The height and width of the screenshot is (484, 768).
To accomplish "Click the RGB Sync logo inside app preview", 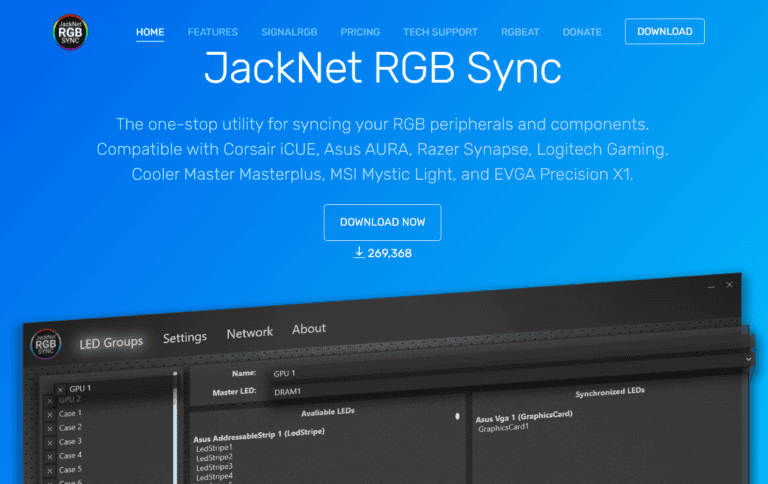I will pyautogui.click(x=46, y=344).
